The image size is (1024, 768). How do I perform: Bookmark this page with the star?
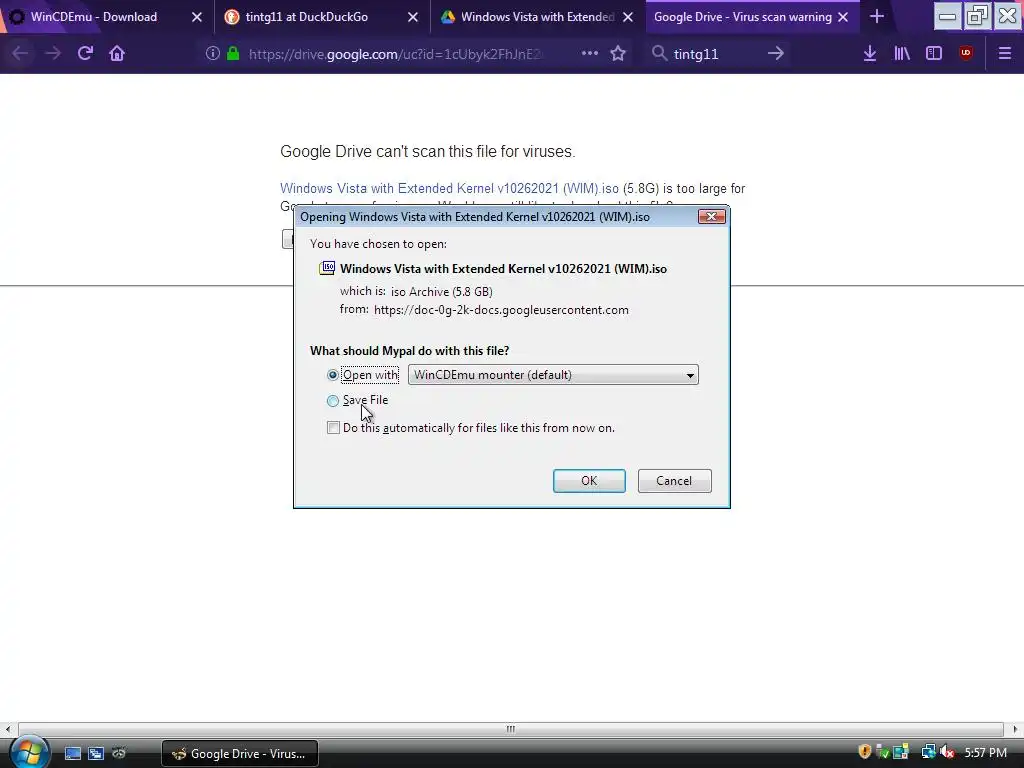(618, 54)
